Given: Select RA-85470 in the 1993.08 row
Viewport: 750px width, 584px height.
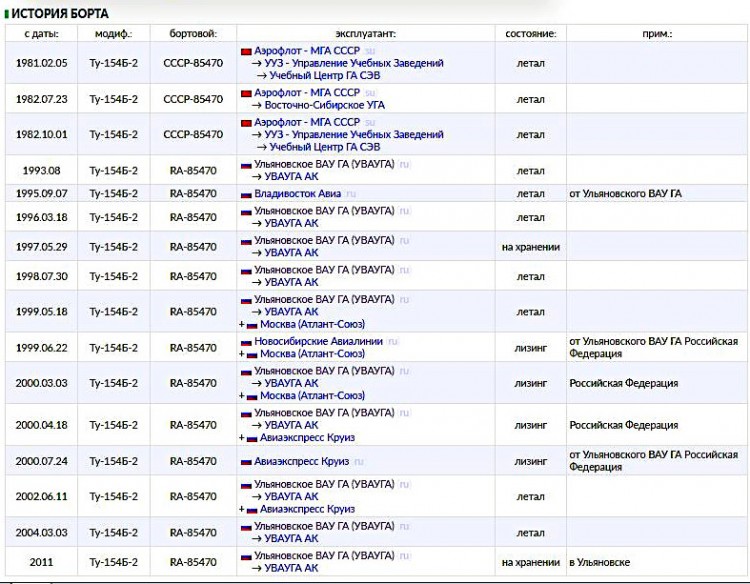Looking at the screenshot, I should [x=193, y=171].
